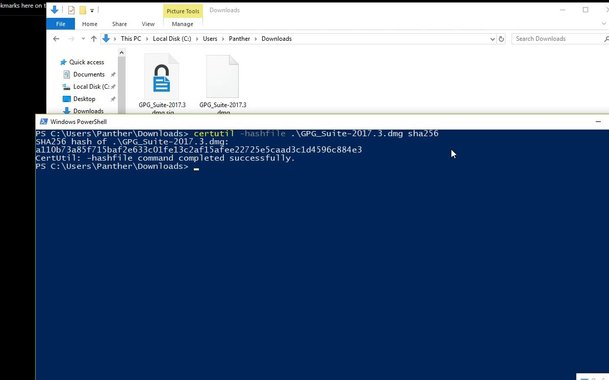Image resolution: width=609 pixels, height=380 pixels.
Task: Minimize the Windows PowerShell window
Action: [x=598, y=122]
